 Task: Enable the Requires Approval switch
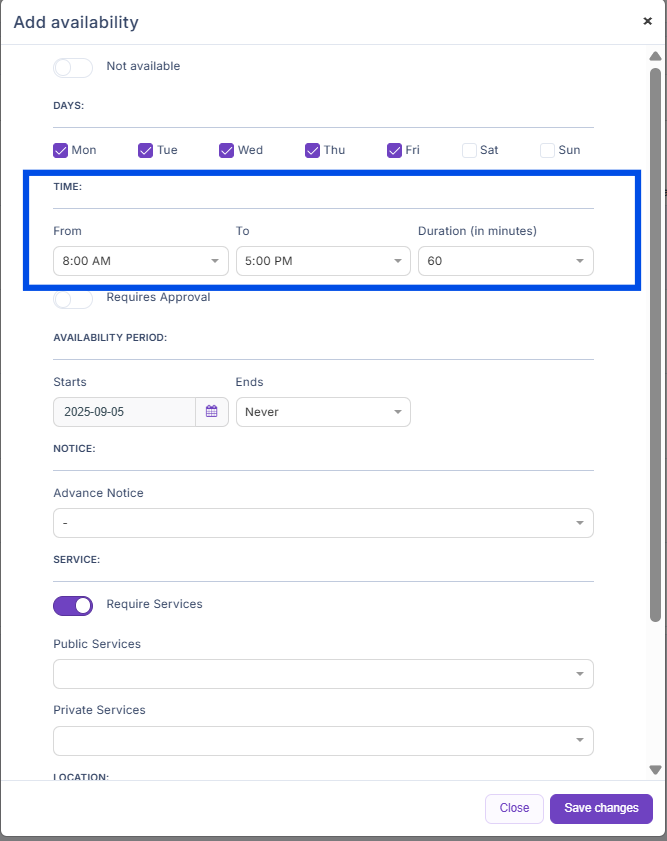click(x=72, y=298)
